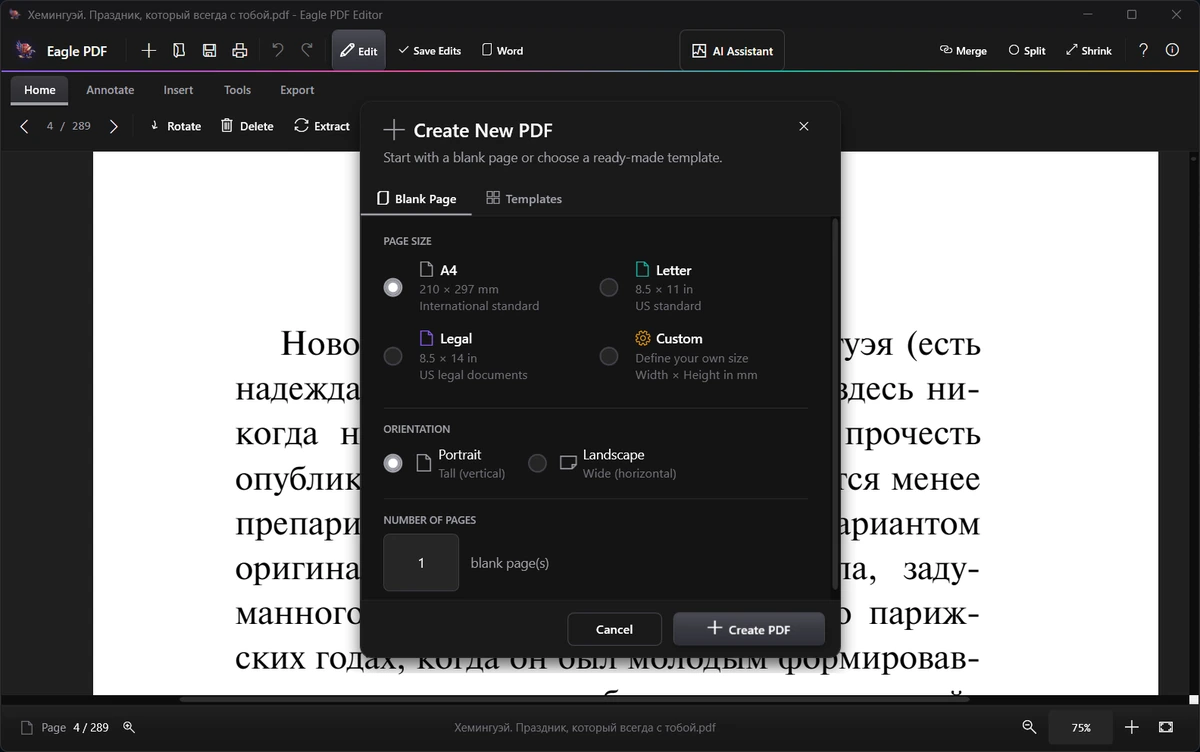Select the Blank Page tab
Viewport: 1200px width, 752px height.
(416, 199)
